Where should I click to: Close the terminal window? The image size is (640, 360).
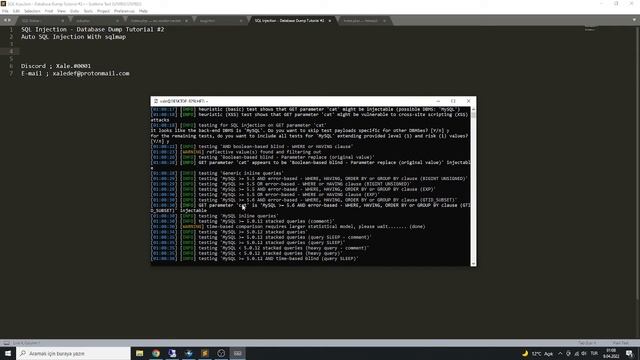469,101
